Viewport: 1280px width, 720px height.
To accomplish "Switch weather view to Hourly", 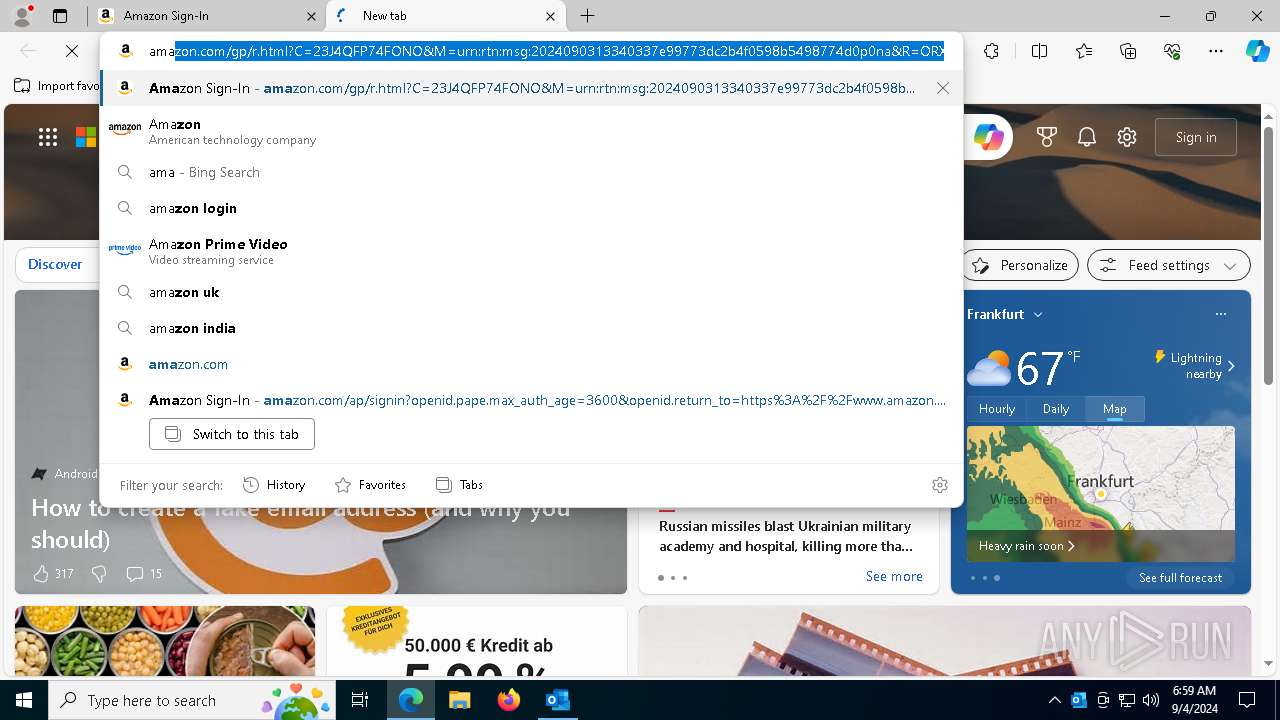I will [997, 408].
